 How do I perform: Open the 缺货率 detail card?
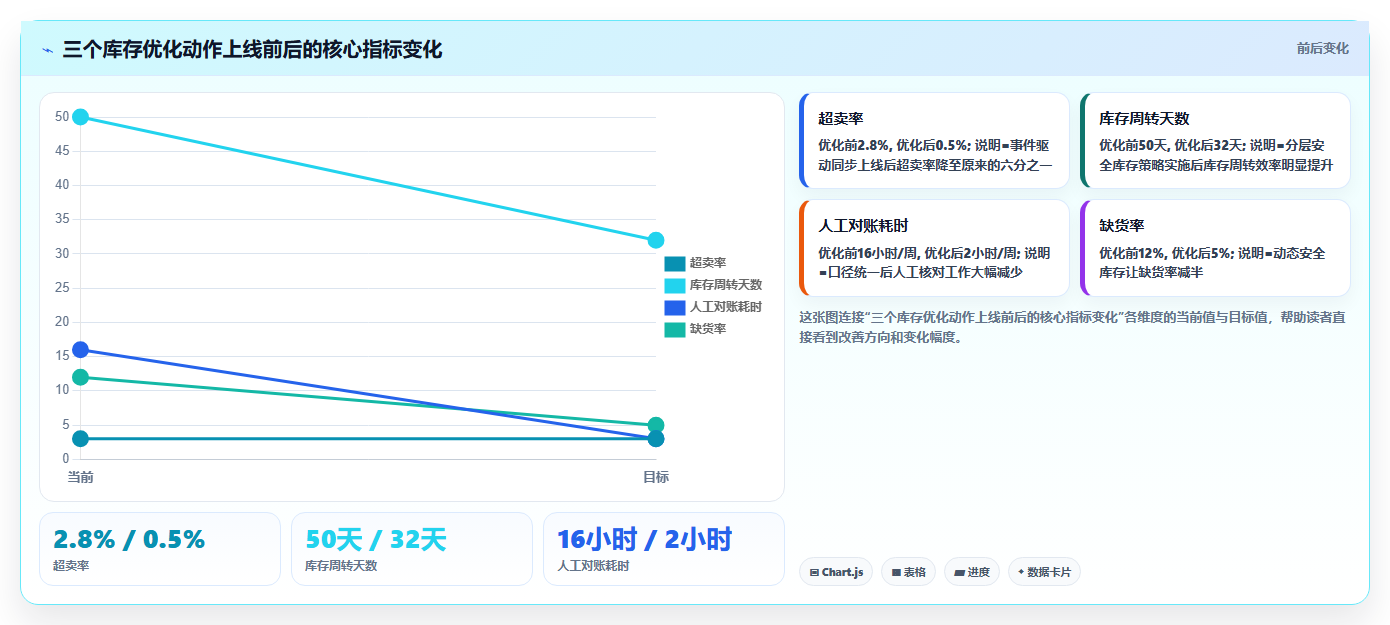[1215, 248]
